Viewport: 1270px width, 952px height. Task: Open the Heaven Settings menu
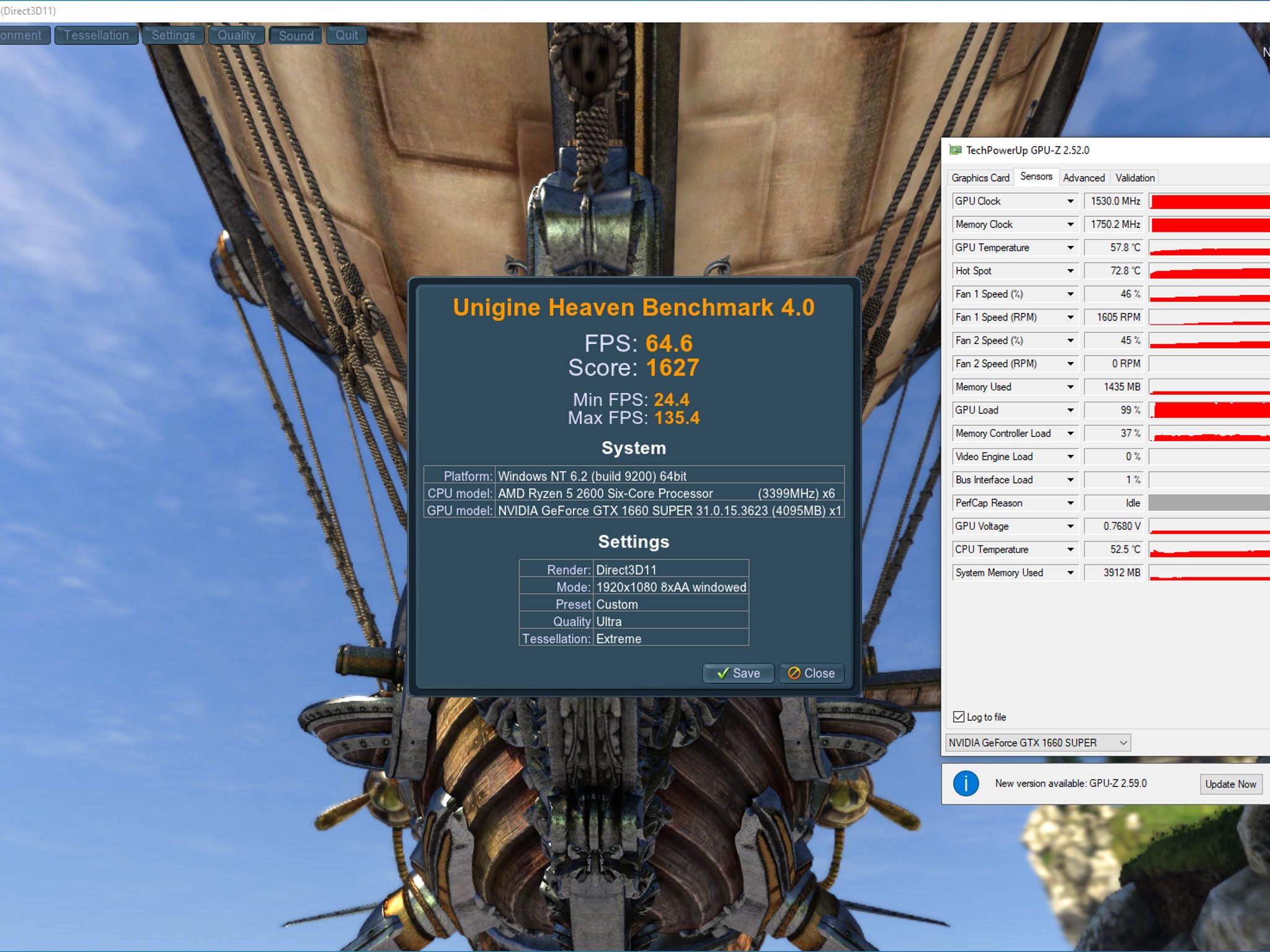(x=173, y=35)
